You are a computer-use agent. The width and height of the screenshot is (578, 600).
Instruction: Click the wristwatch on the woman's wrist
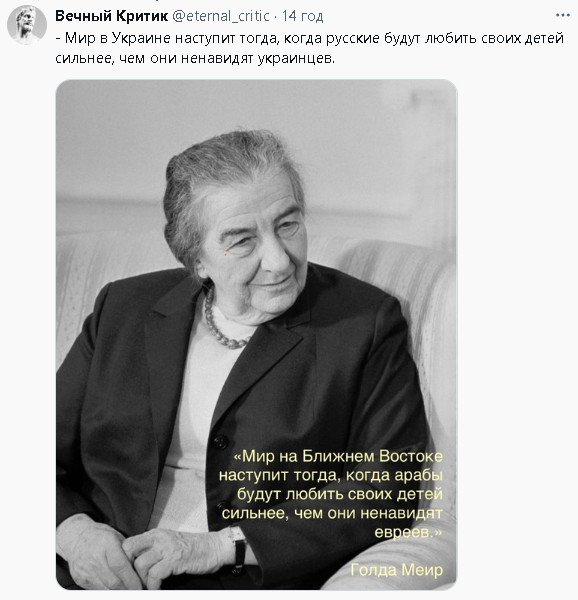[238, 545]
